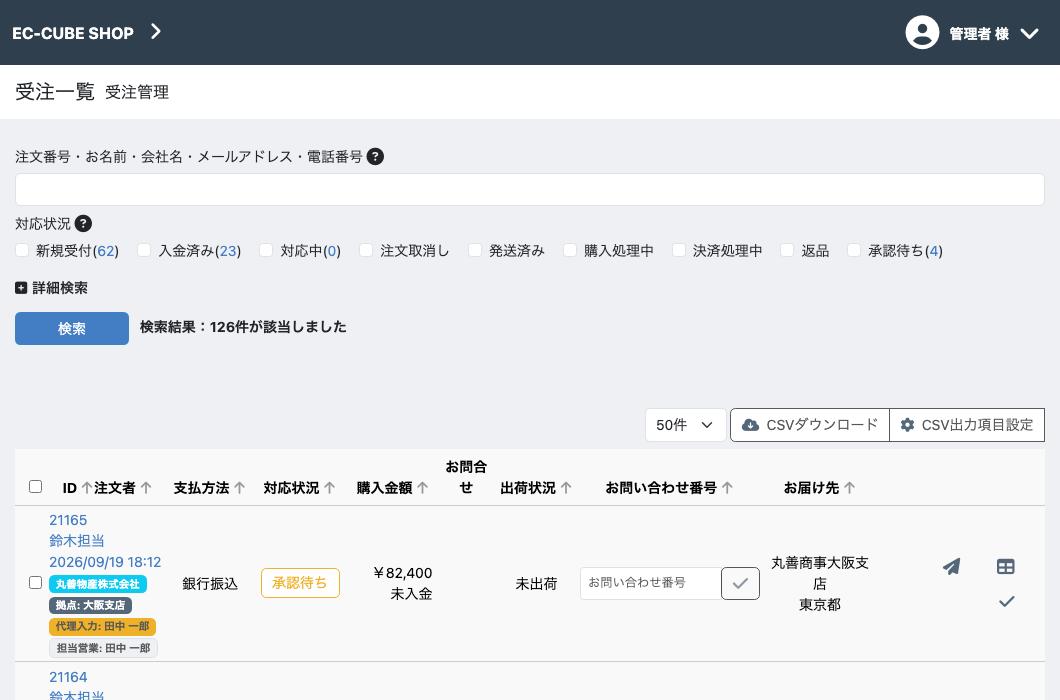Screen dimensions: 1060x700
Task: Click the 鈴木担当 name under order 21165
Action: click(x=77, y=541)
